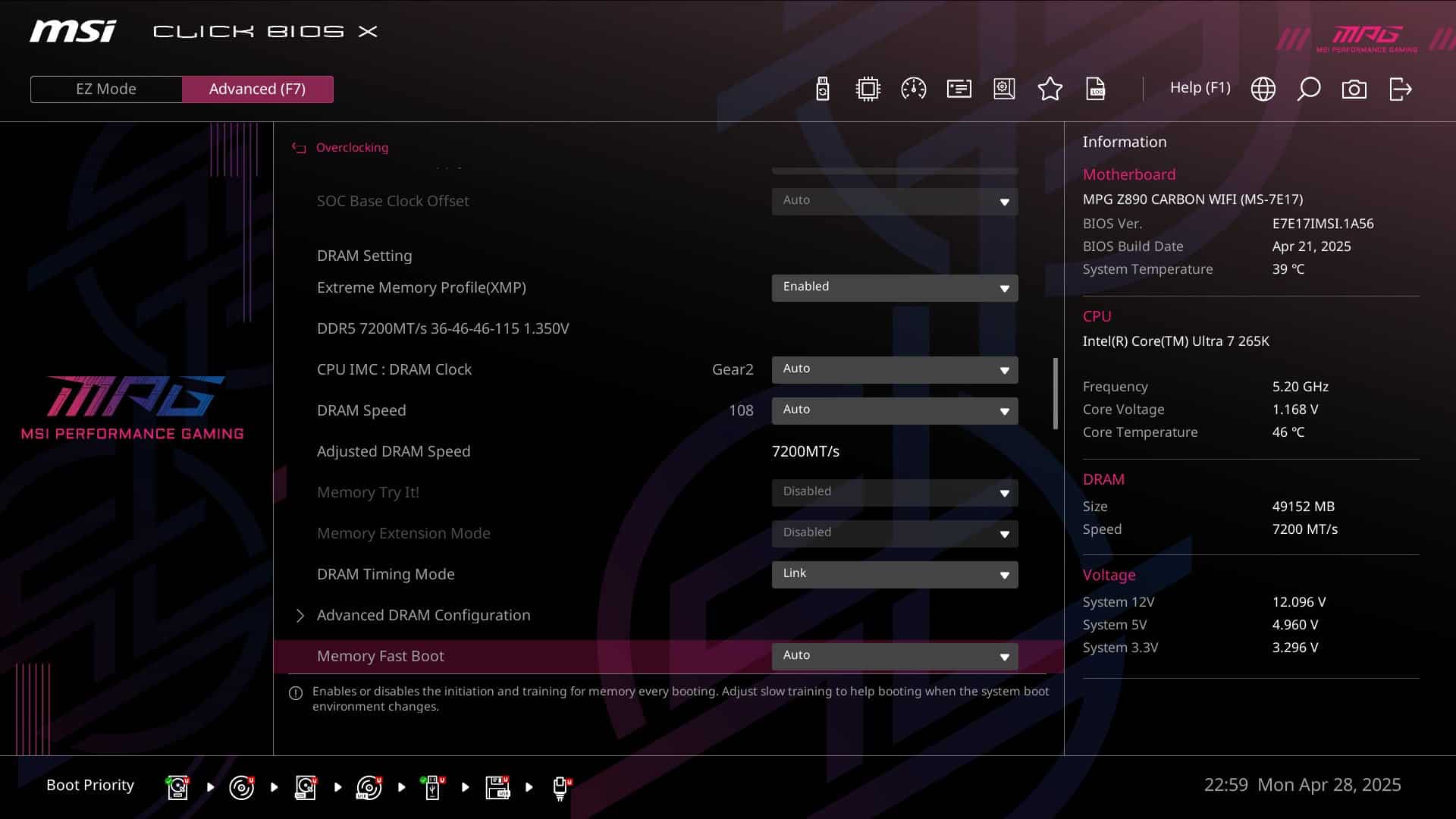
Task: Click the settings list vertical scrollbar
Action: click(x=1056, y=394)
